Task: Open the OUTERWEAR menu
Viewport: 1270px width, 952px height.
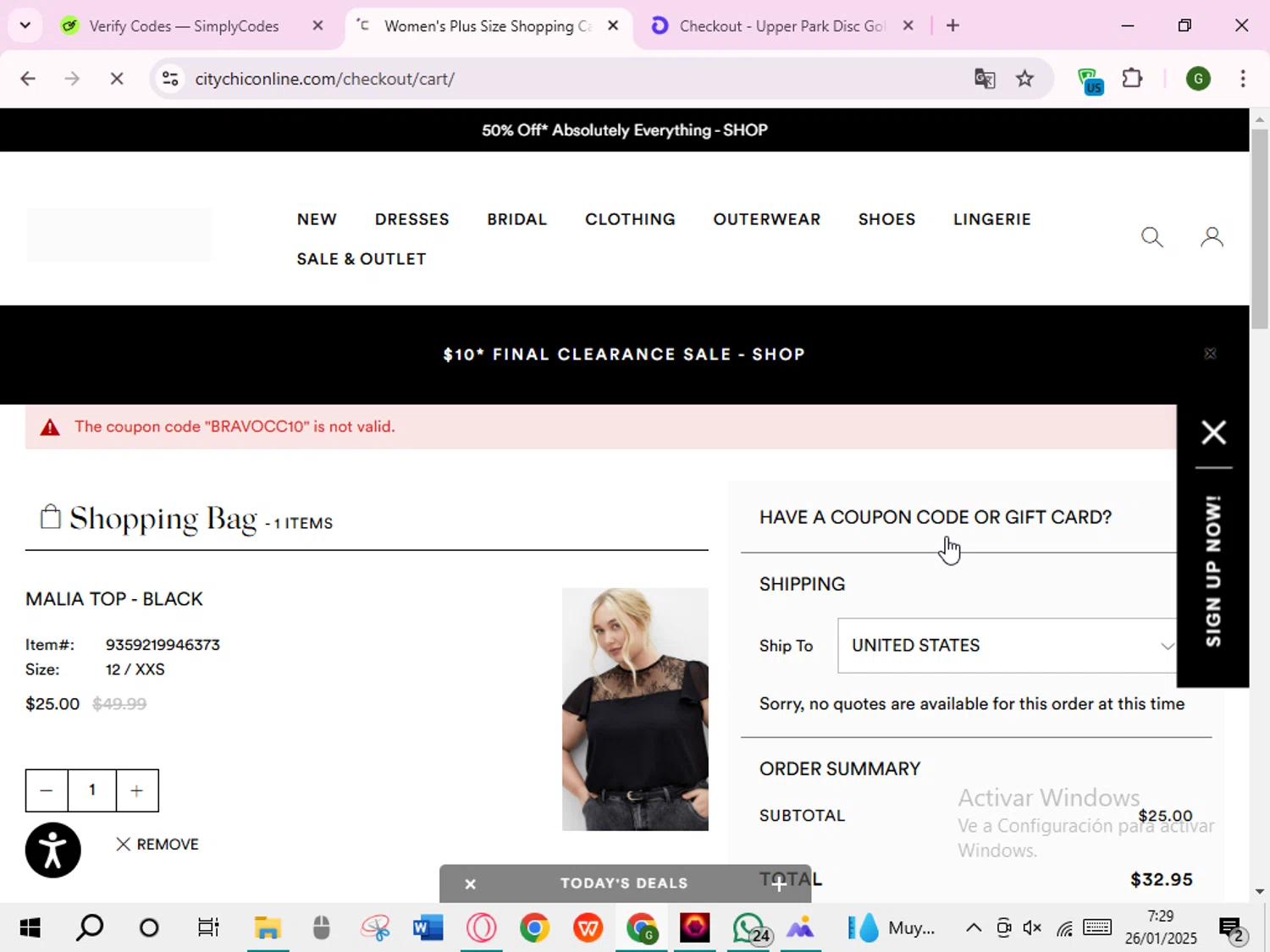Action: pos(767,219)
